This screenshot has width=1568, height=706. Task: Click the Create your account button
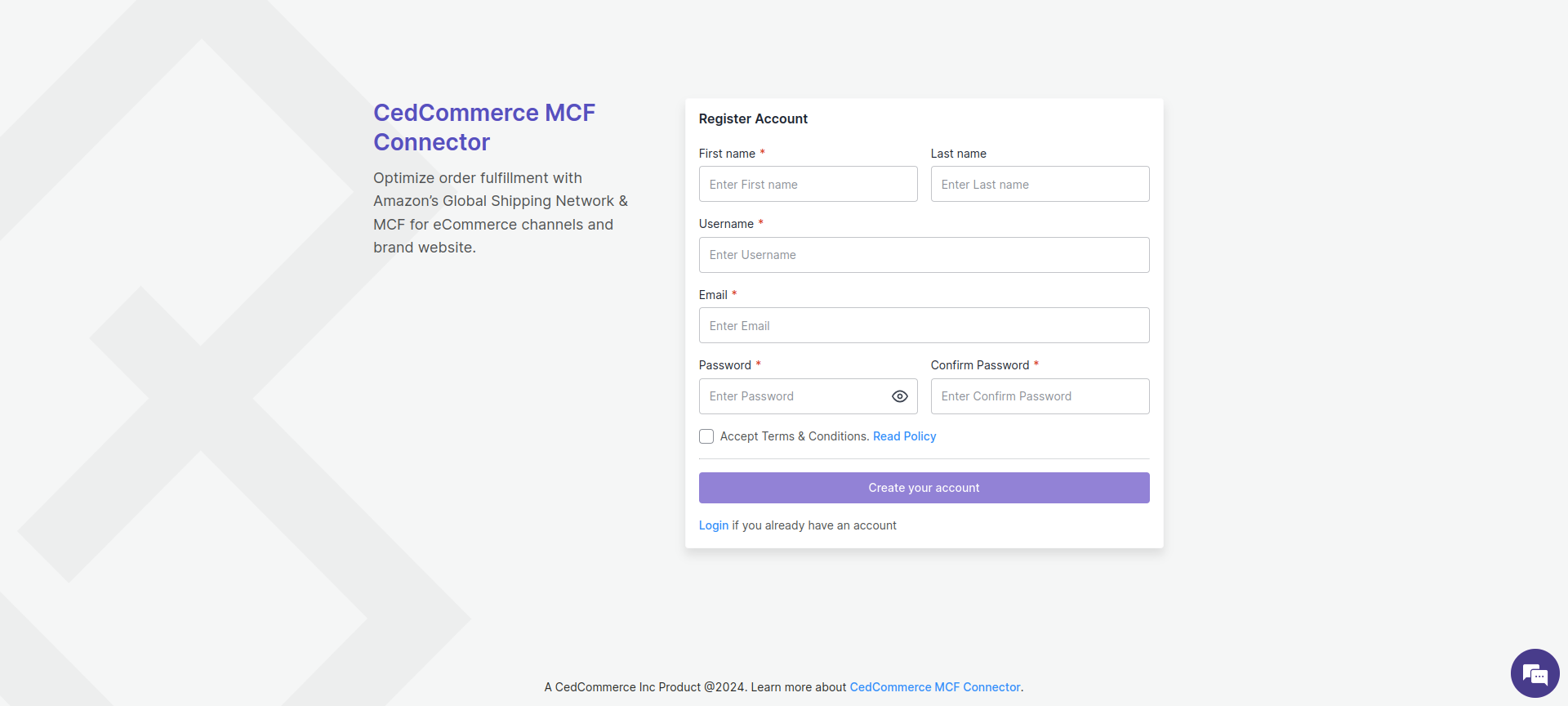[924, 488]
